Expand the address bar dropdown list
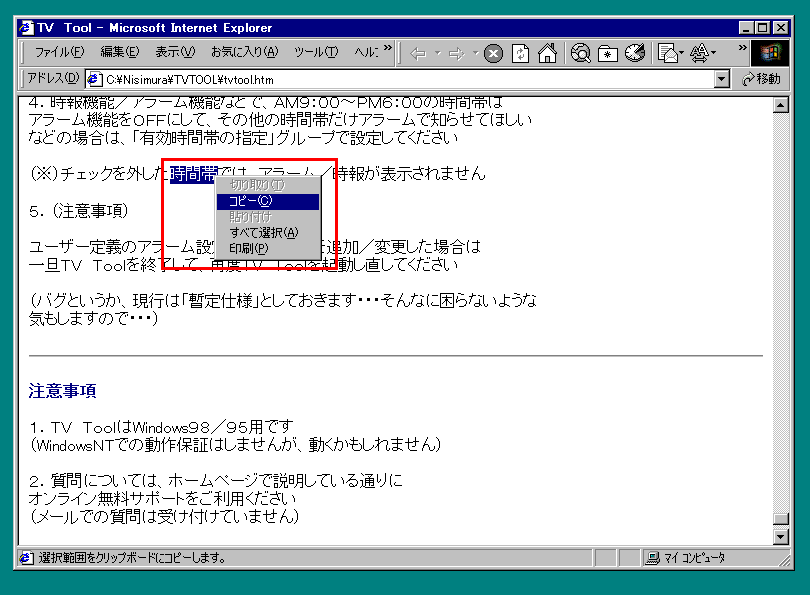The width and height of the screenshot is (810, 595). pyautogui.click(x=722, y=79)
